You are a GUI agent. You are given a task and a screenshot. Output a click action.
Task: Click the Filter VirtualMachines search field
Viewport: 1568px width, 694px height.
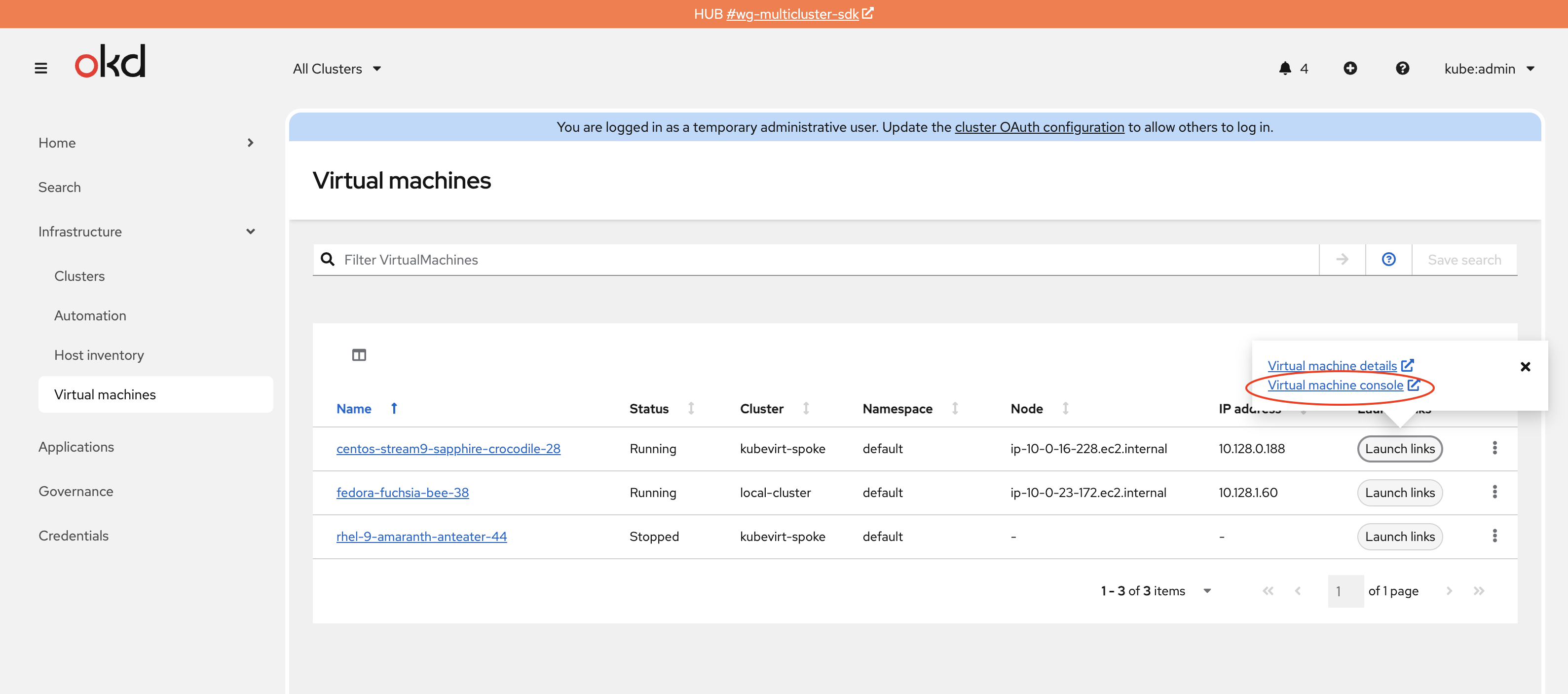pos(816,259)
